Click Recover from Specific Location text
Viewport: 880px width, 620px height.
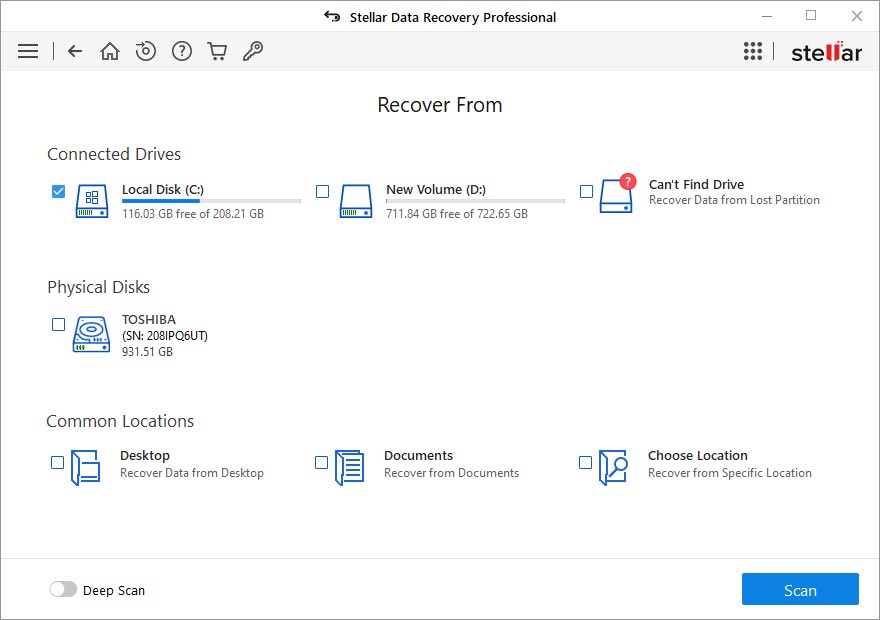(x=730, y=473)
